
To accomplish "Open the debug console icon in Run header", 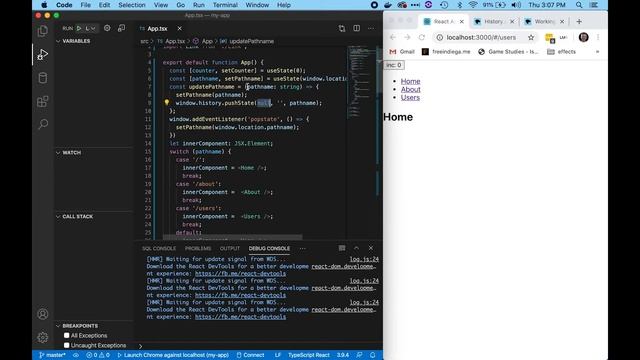I will (x=121, y=28).
